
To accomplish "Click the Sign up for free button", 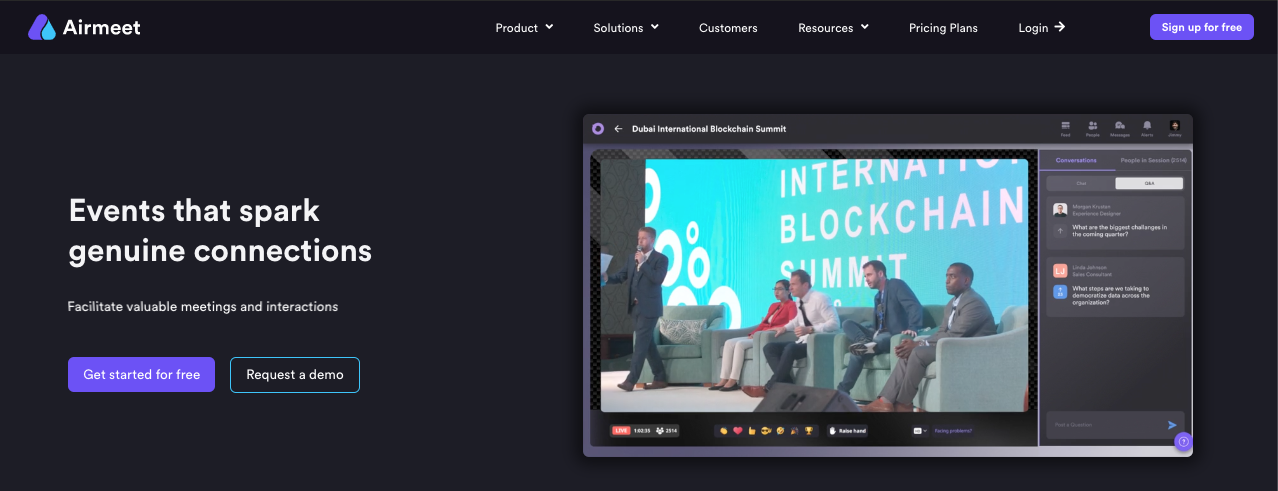I will click(1201, 27).
